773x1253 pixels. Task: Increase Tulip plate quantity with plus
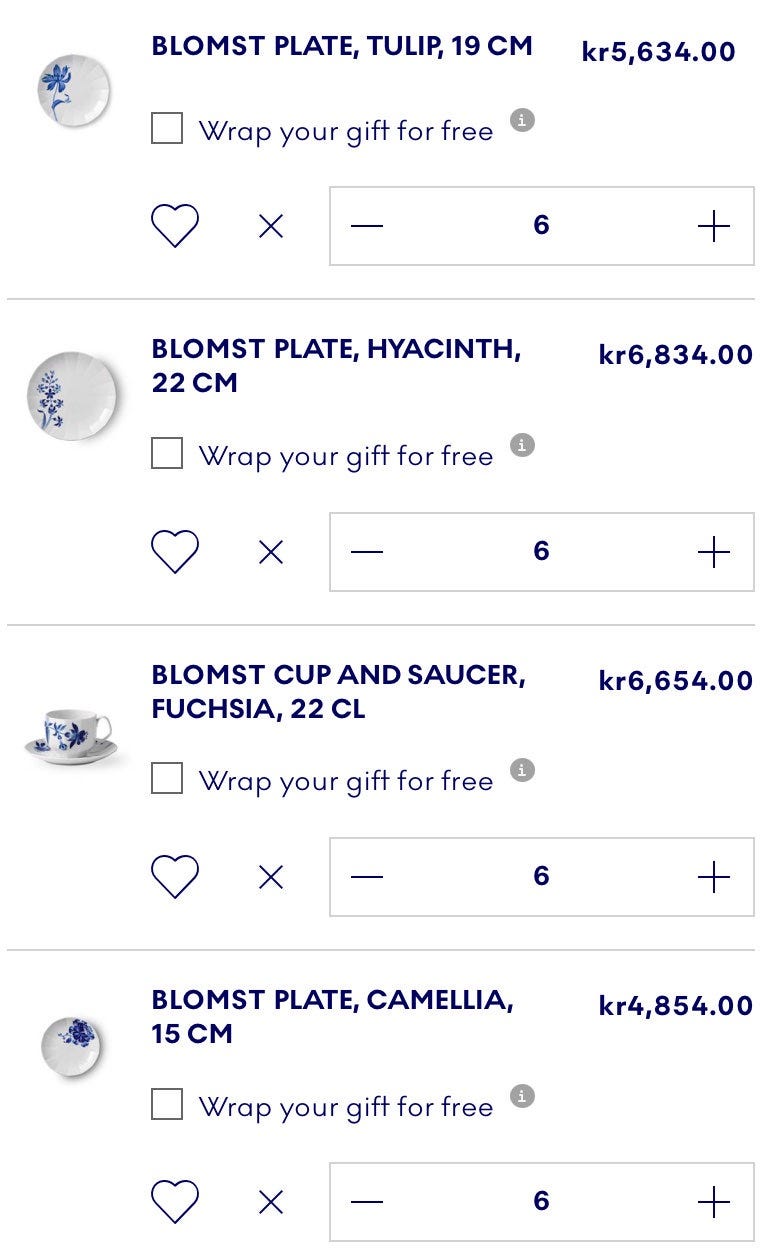[x=713, y=227]
